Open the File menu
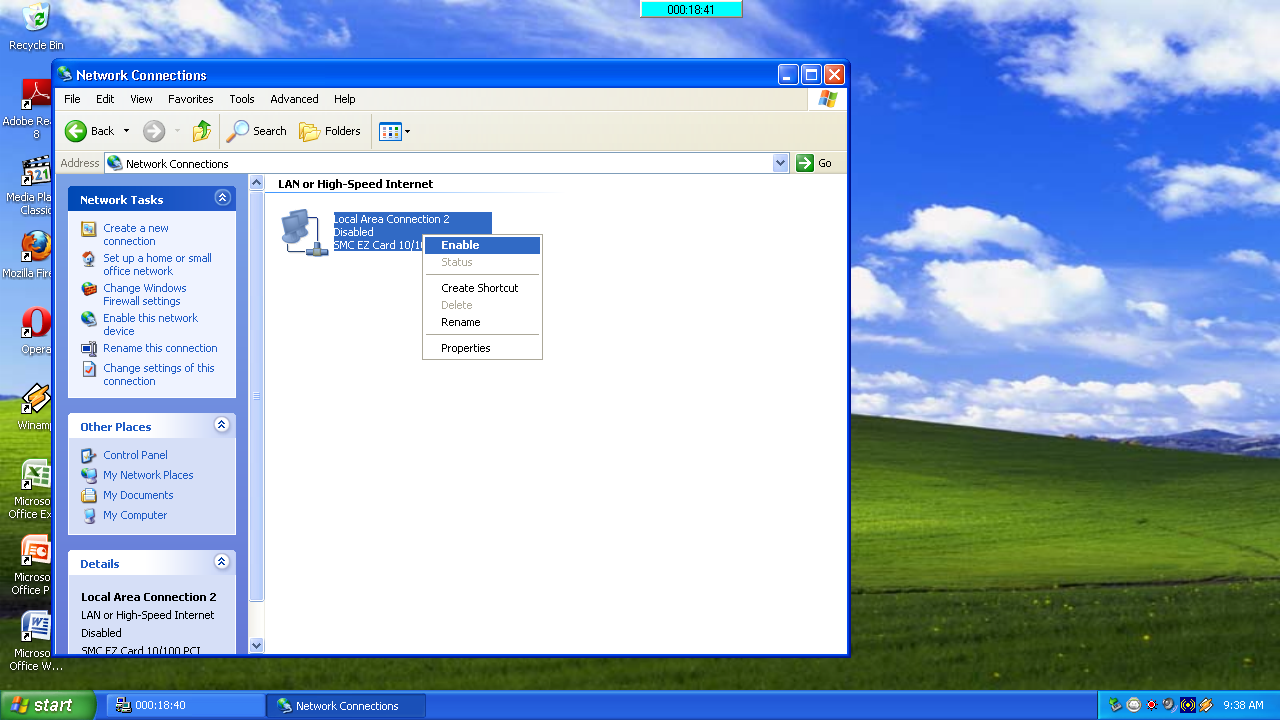 [x=72, y=99]
